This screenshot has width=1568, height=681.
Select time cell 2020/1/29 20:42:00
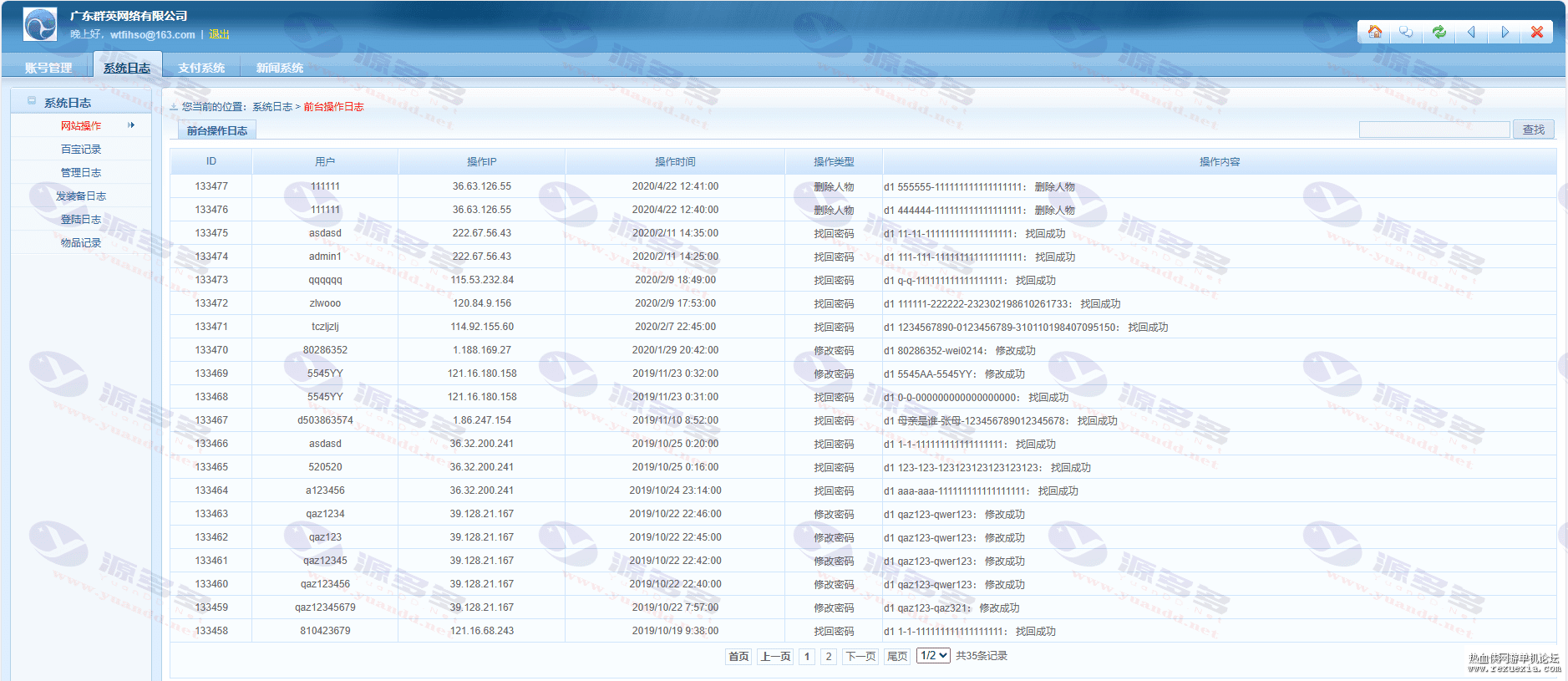tap(675, 350)
